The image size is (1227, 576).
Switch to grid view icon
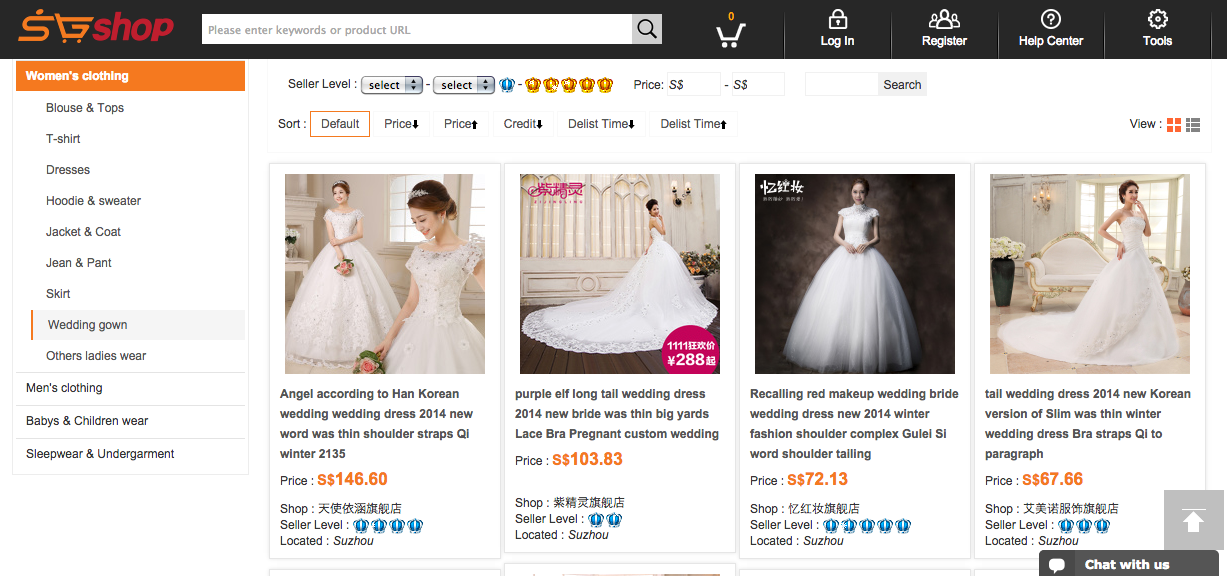[x=1174, y=124]
